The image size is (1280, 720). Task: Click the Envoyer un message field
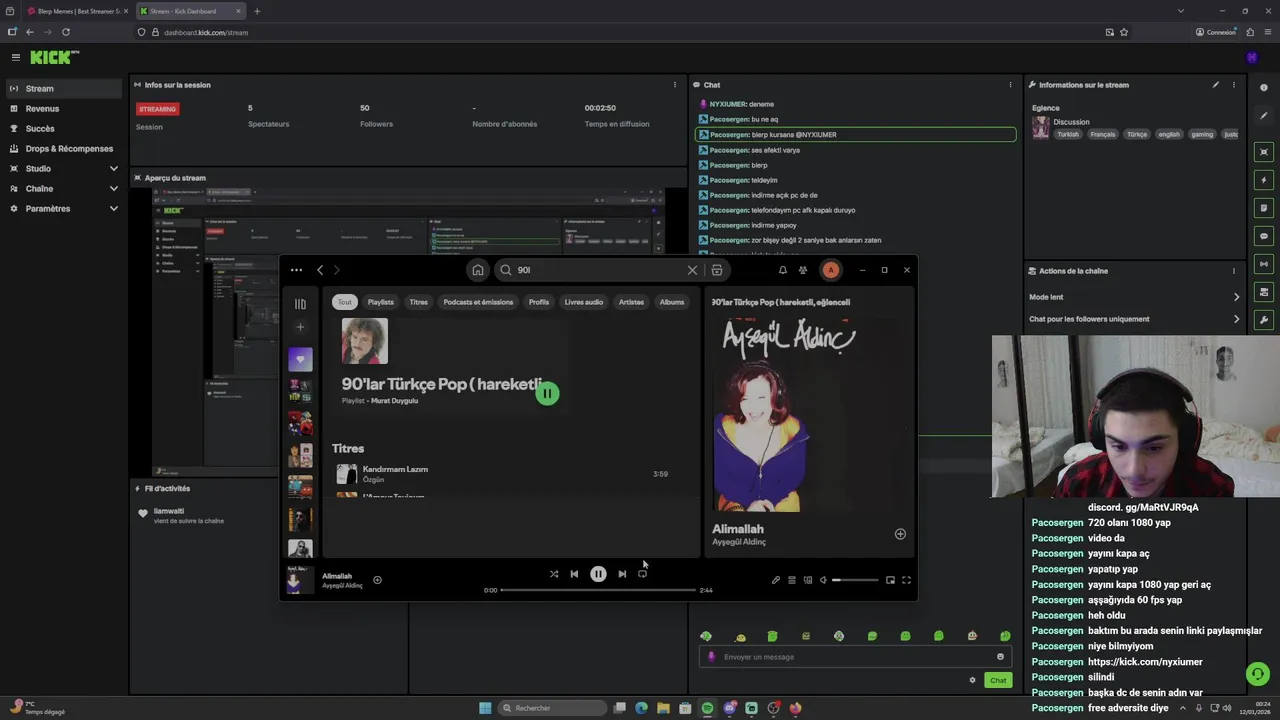click(855, 657)
